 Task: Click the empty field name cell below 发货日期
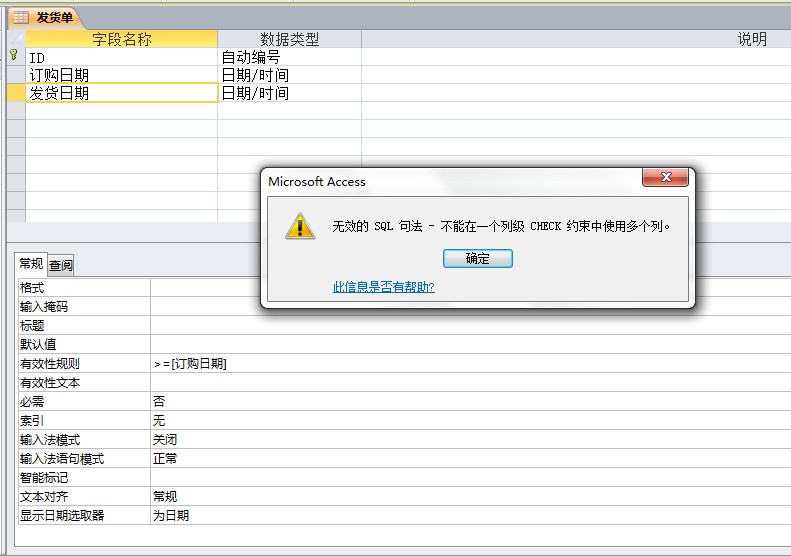click(x=122, y=111)
